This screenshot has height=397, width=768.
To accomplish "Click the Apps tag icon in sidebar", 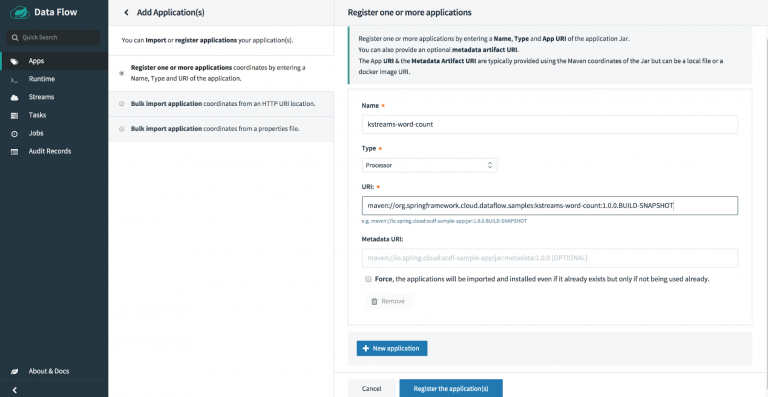I will (x=15, y=61).
